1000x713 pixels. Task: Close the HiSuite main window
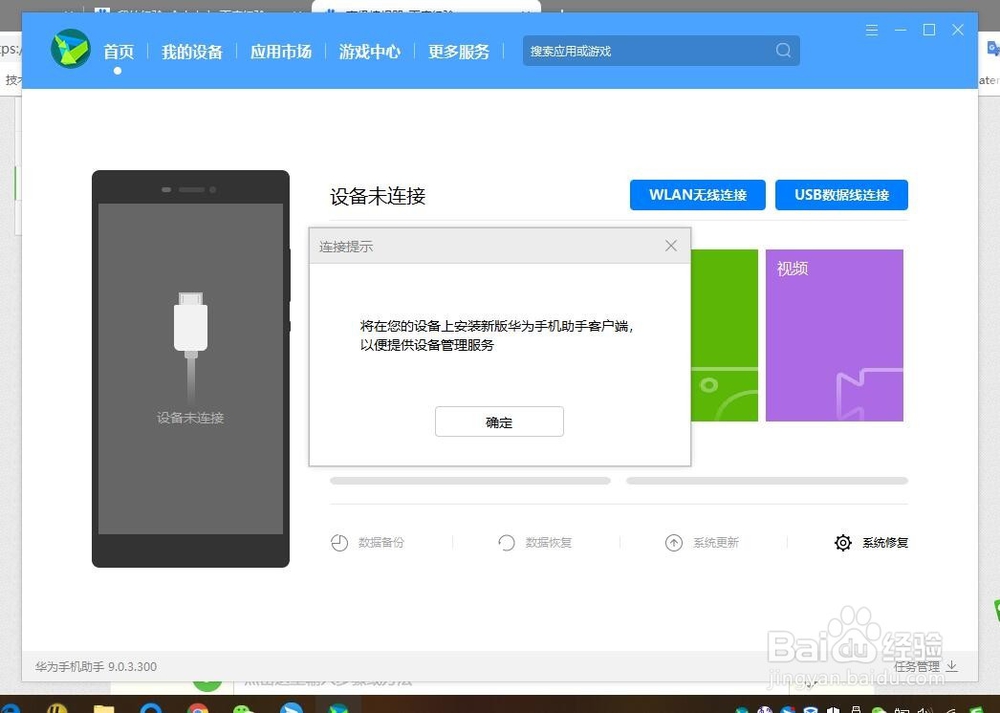coord(958,29)
